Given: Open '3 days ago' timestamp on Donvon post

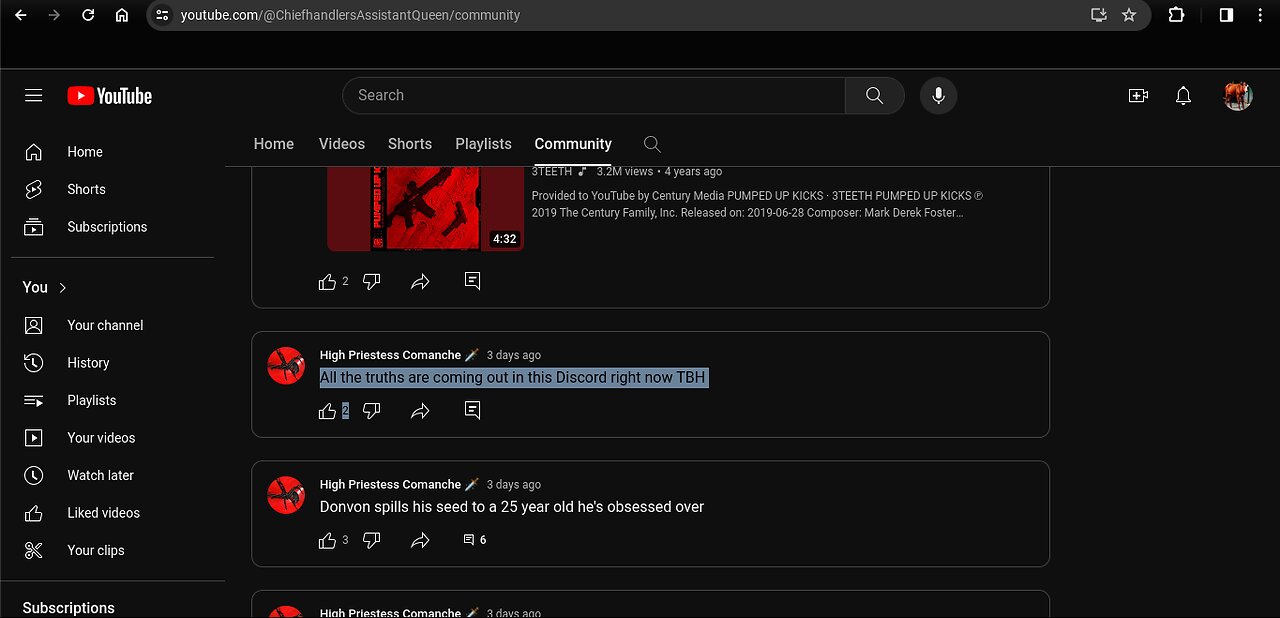Looking at the screenshot, I should coord(514,484).
